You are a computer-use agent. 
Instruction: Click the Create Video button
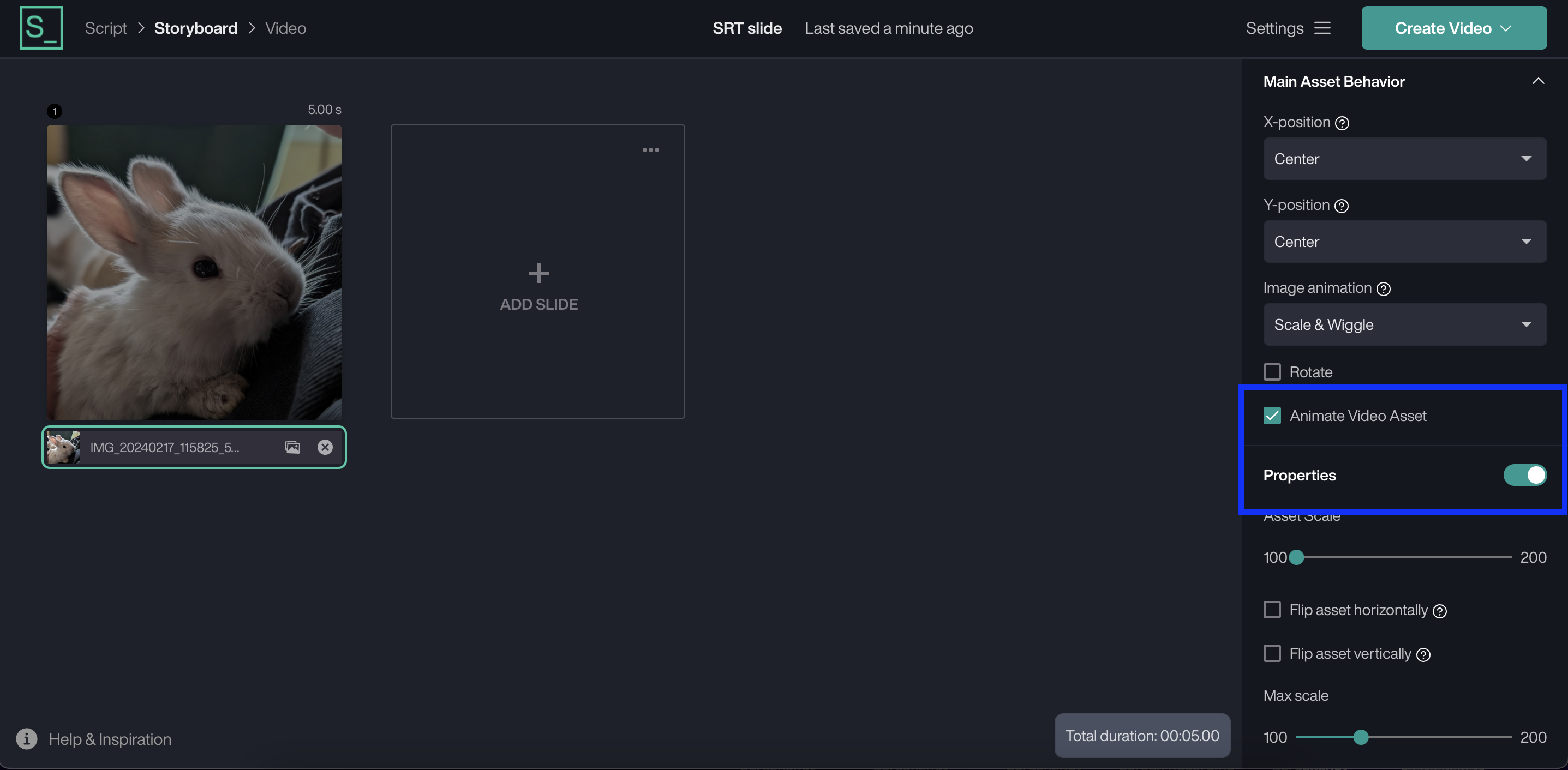[1453, 27]
